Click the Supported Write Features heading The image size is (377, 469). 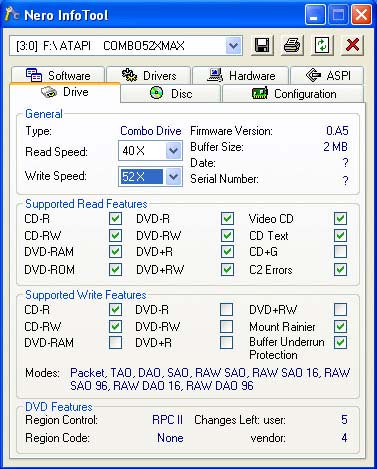(x=86, y=295)
